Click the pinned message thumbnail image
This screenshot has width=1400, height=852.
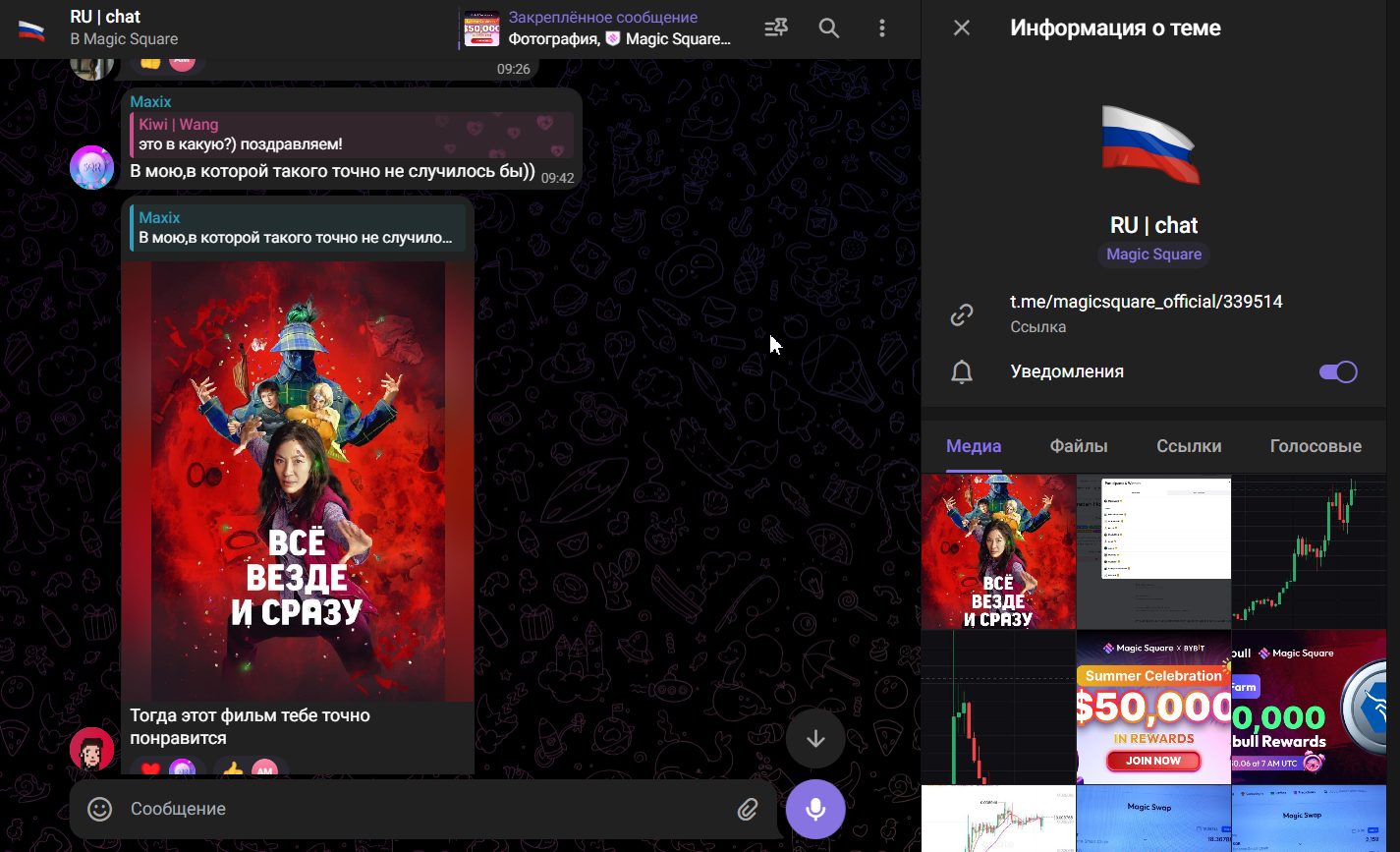click(481, 29)
